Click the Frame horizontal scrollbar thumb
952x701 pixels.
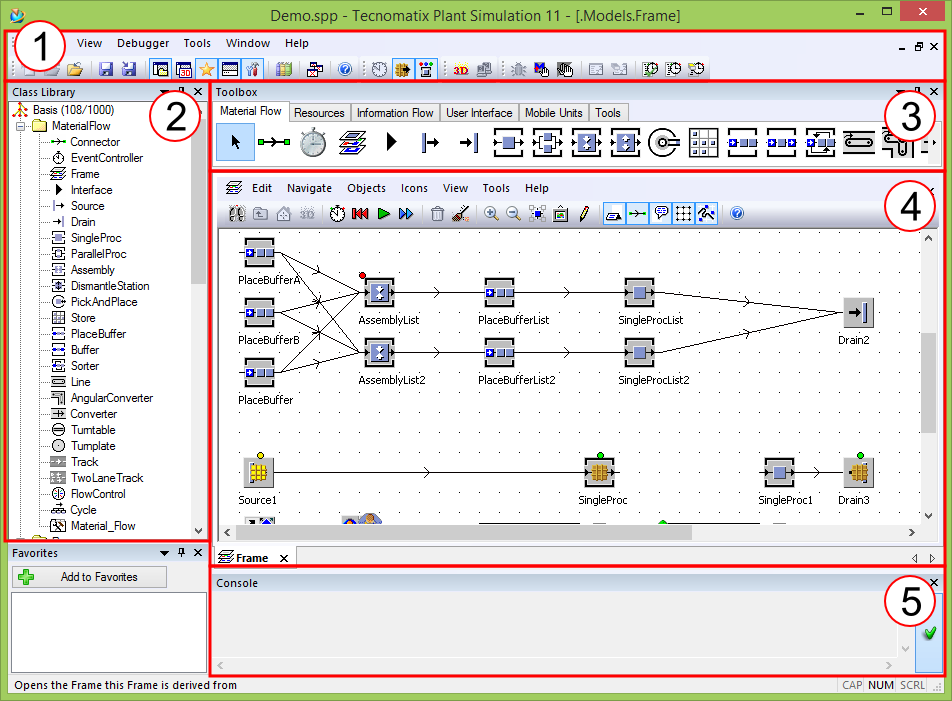464,532
